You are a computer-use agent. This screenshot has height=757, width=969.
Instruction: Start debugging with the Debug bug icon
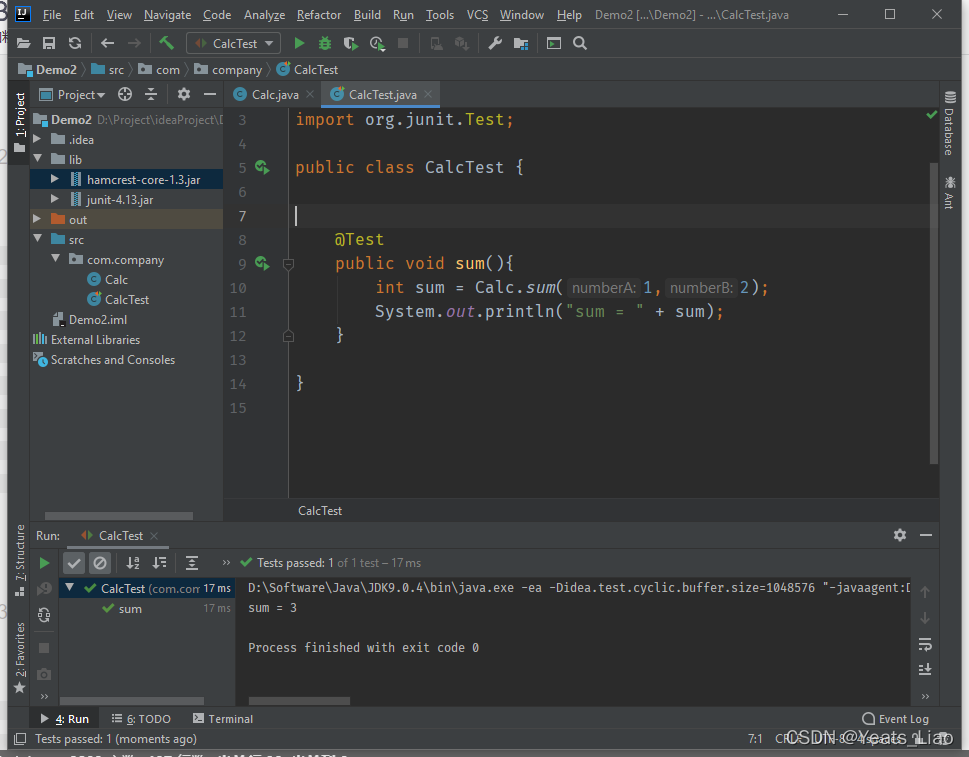click(x=325, y=44)
